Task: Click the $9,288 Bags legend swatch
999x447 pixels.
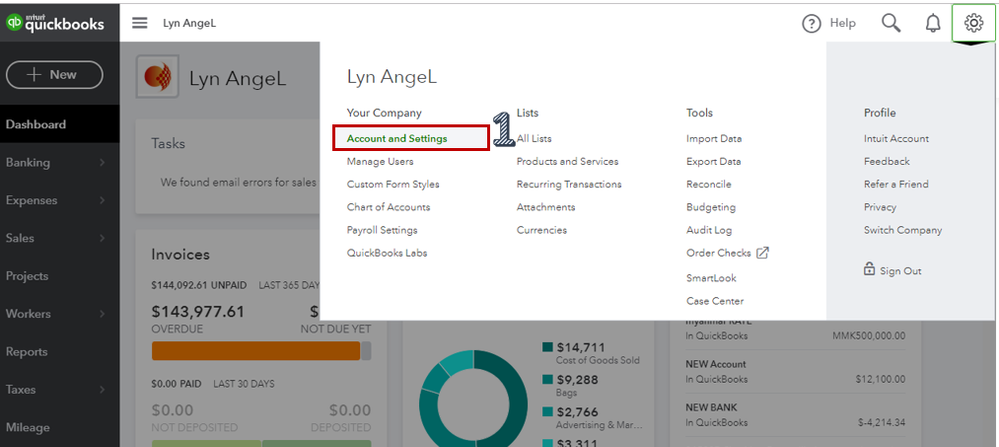Action: [x=547, y=380]
